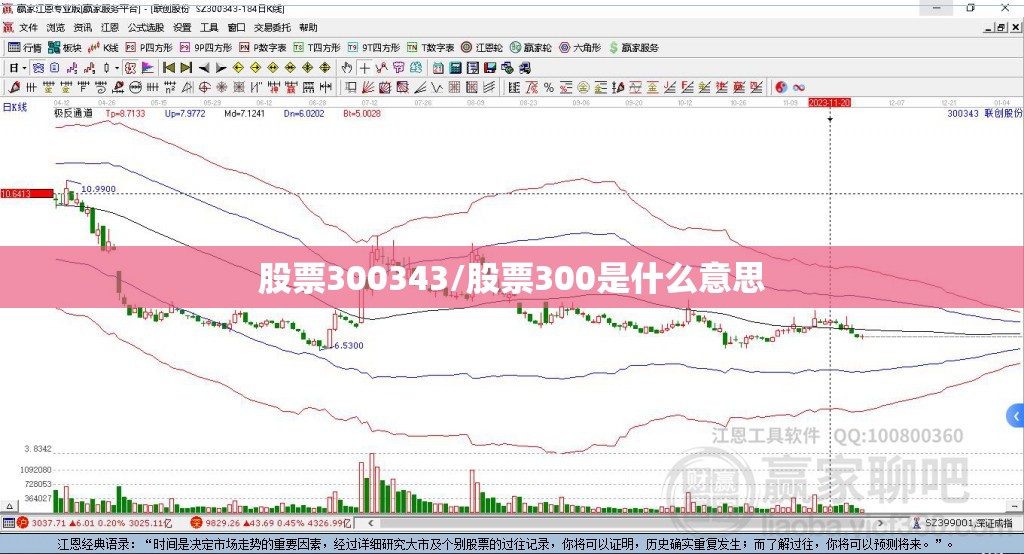Open the T数字表 tool
1024x554 pixels.
click(x=430, y=48)
